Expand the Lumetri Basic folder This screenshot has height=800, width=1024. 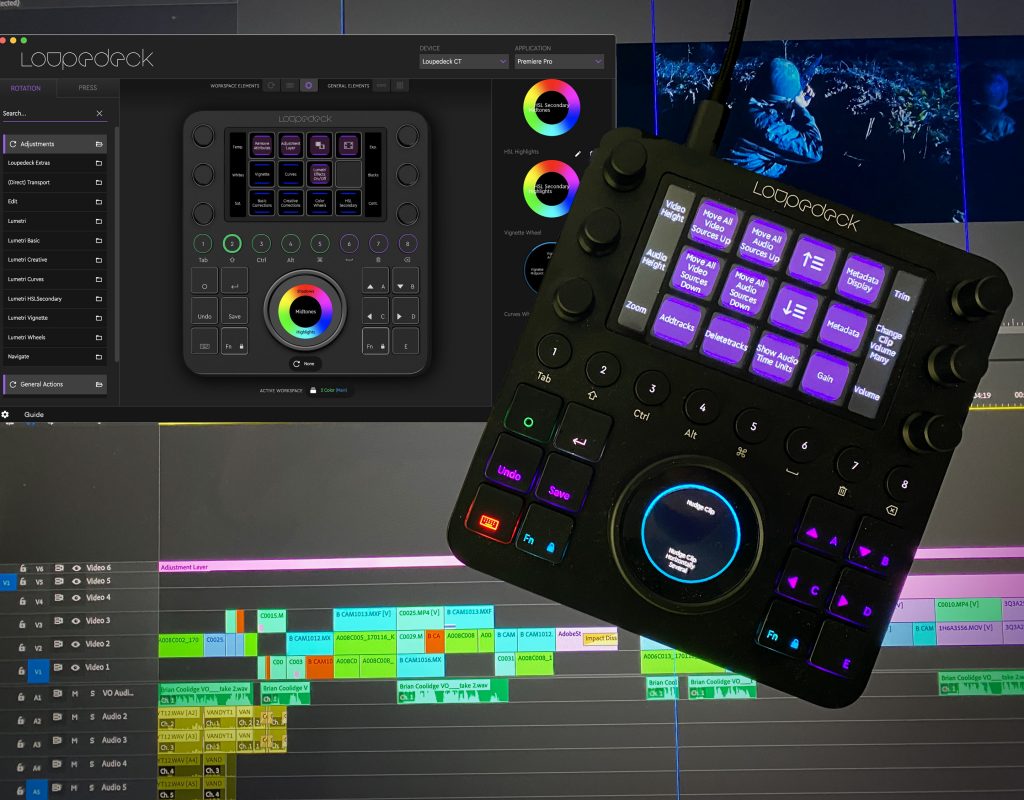pos(55,240)
